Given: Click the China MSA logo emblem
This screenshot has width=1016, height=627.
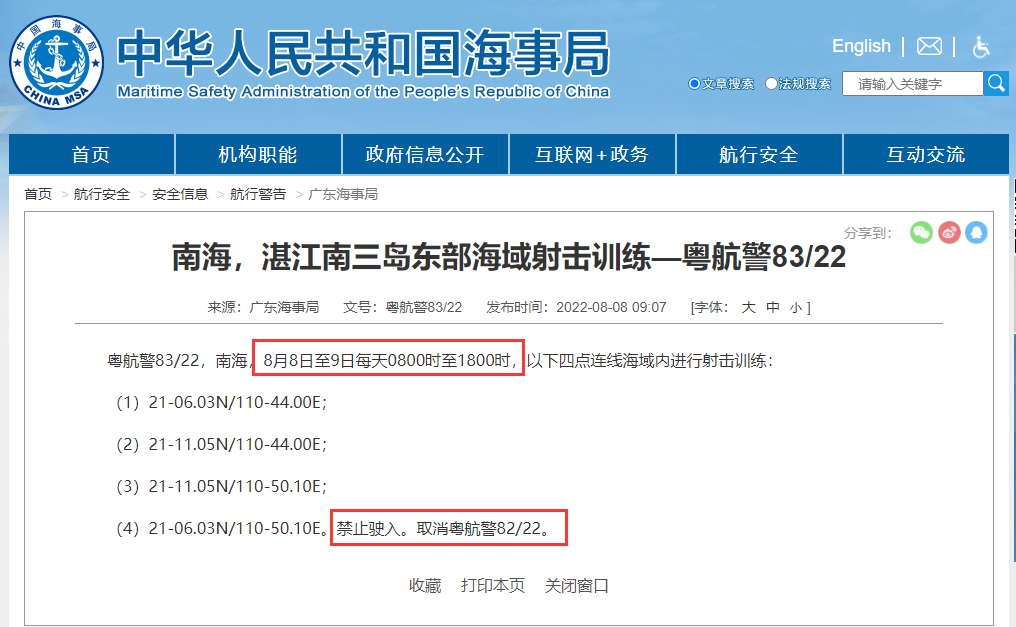Looking at the screenshot, I should tap(56, 62).
